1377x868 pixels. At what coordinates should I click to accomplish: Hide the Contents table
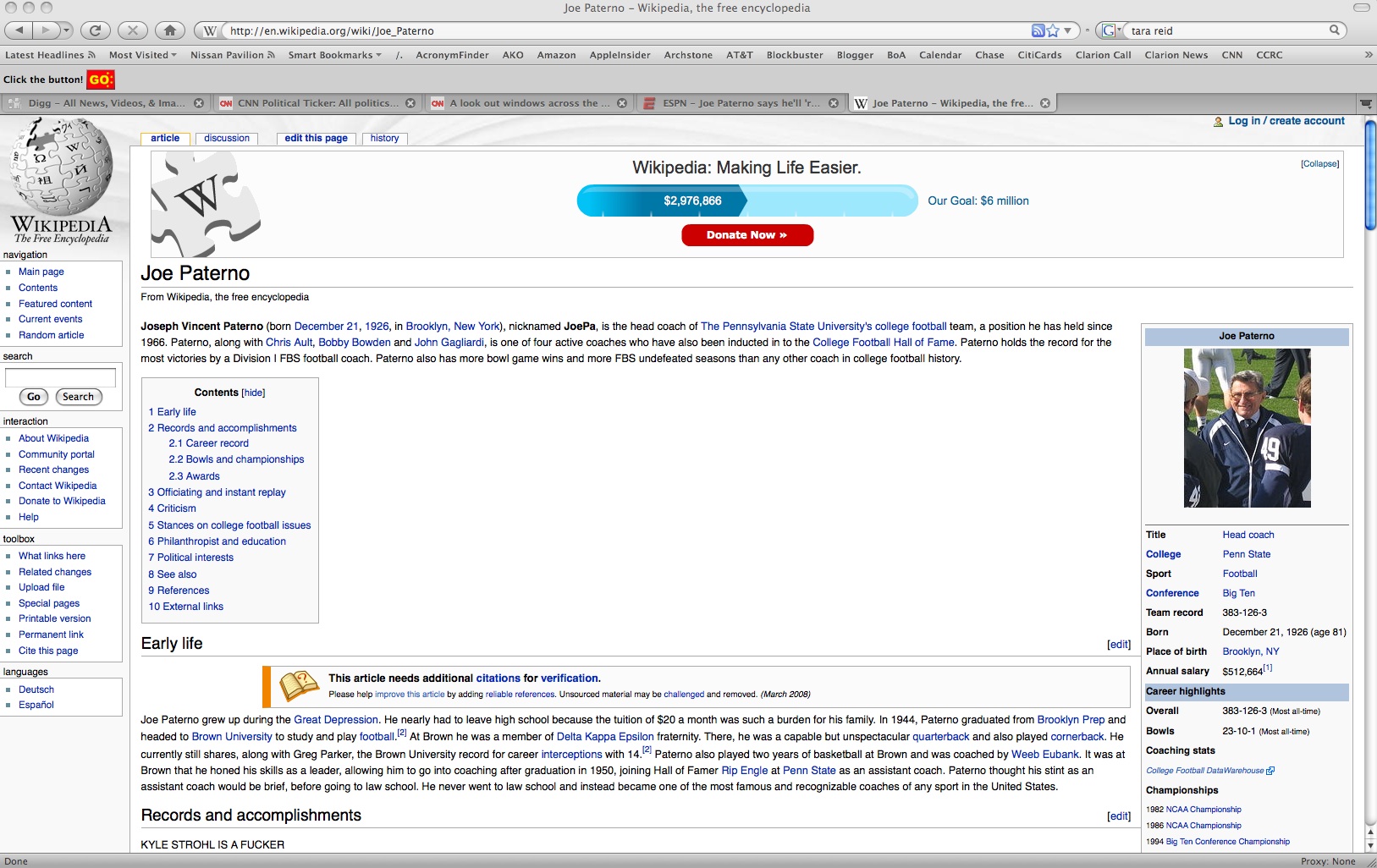tap(253, 393)
